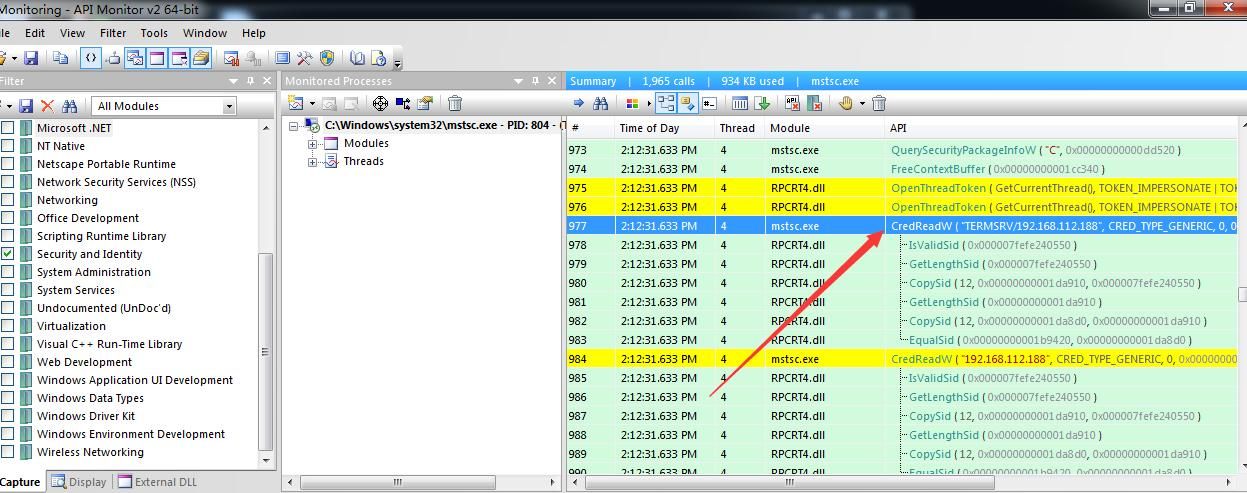Open dropdown beside monitor process icon
This screenshot has height=493, width=1247.
tap(312, 103)
